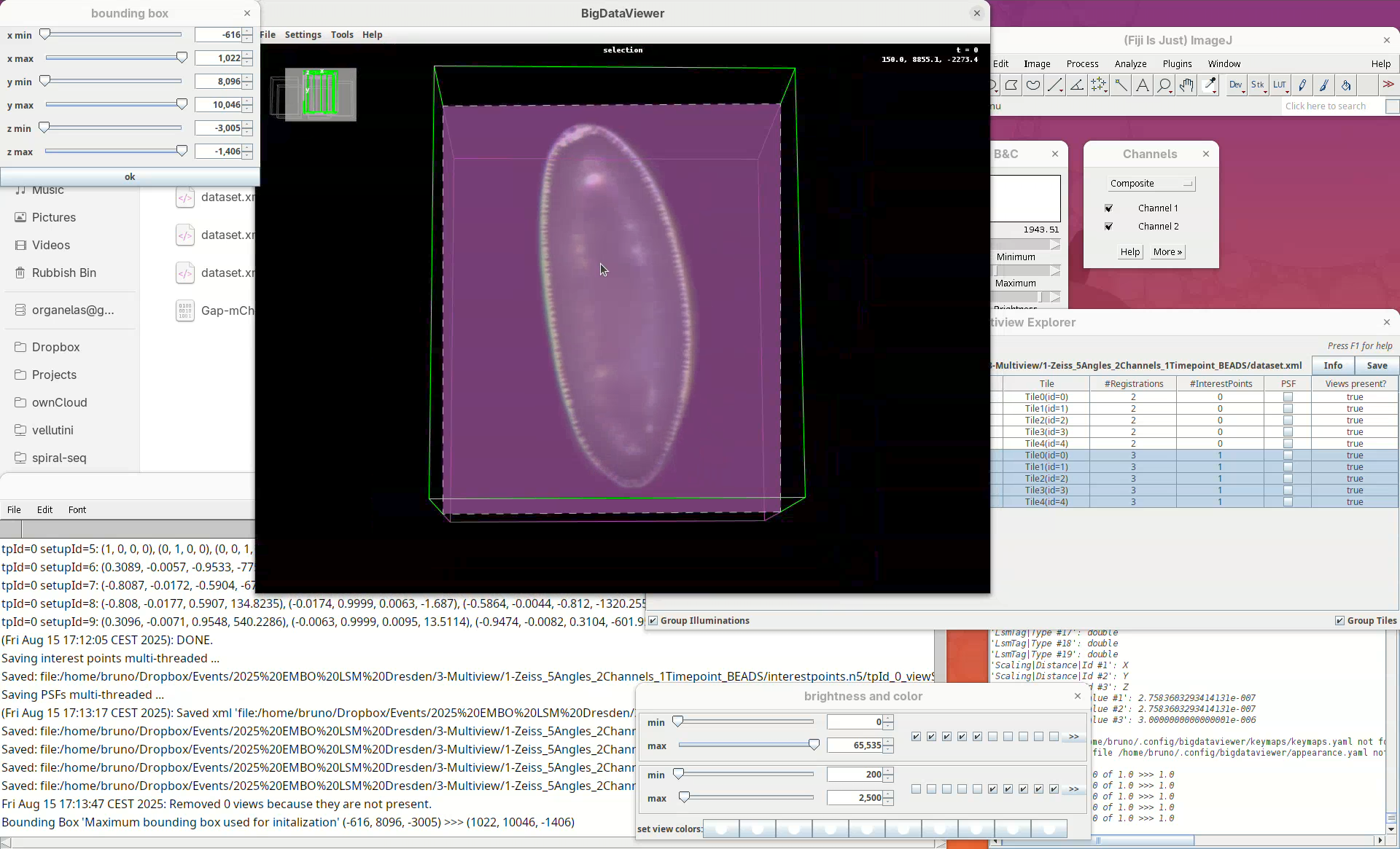Expand the More tools arrow in ImageJ toolbar
Screen dimensions: 1400x849
pyautogui.click(x=1388, y=85)
